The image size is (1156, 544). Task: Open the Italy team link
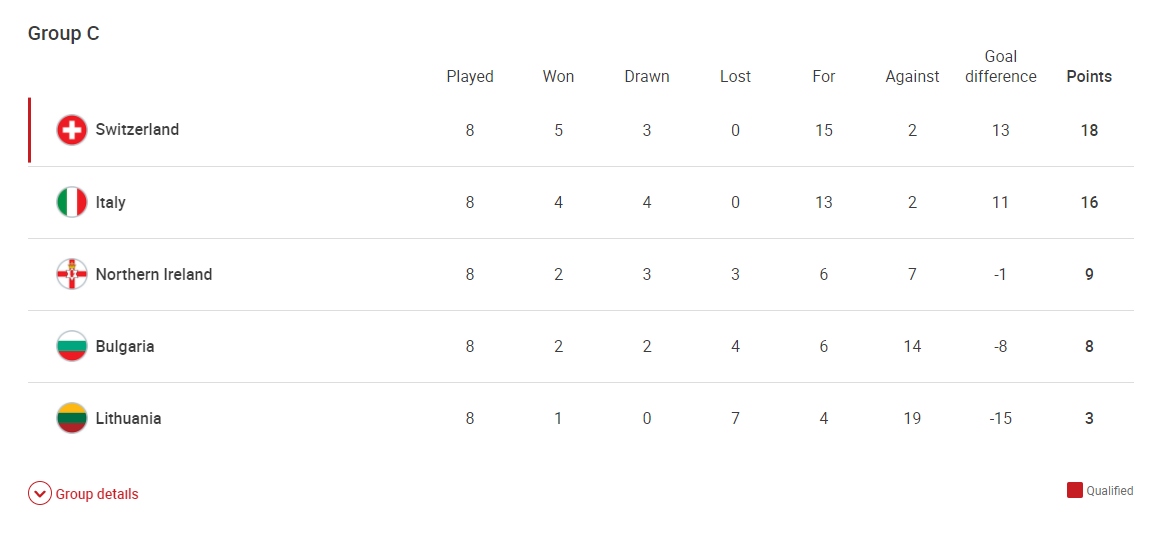click(111, 202)
